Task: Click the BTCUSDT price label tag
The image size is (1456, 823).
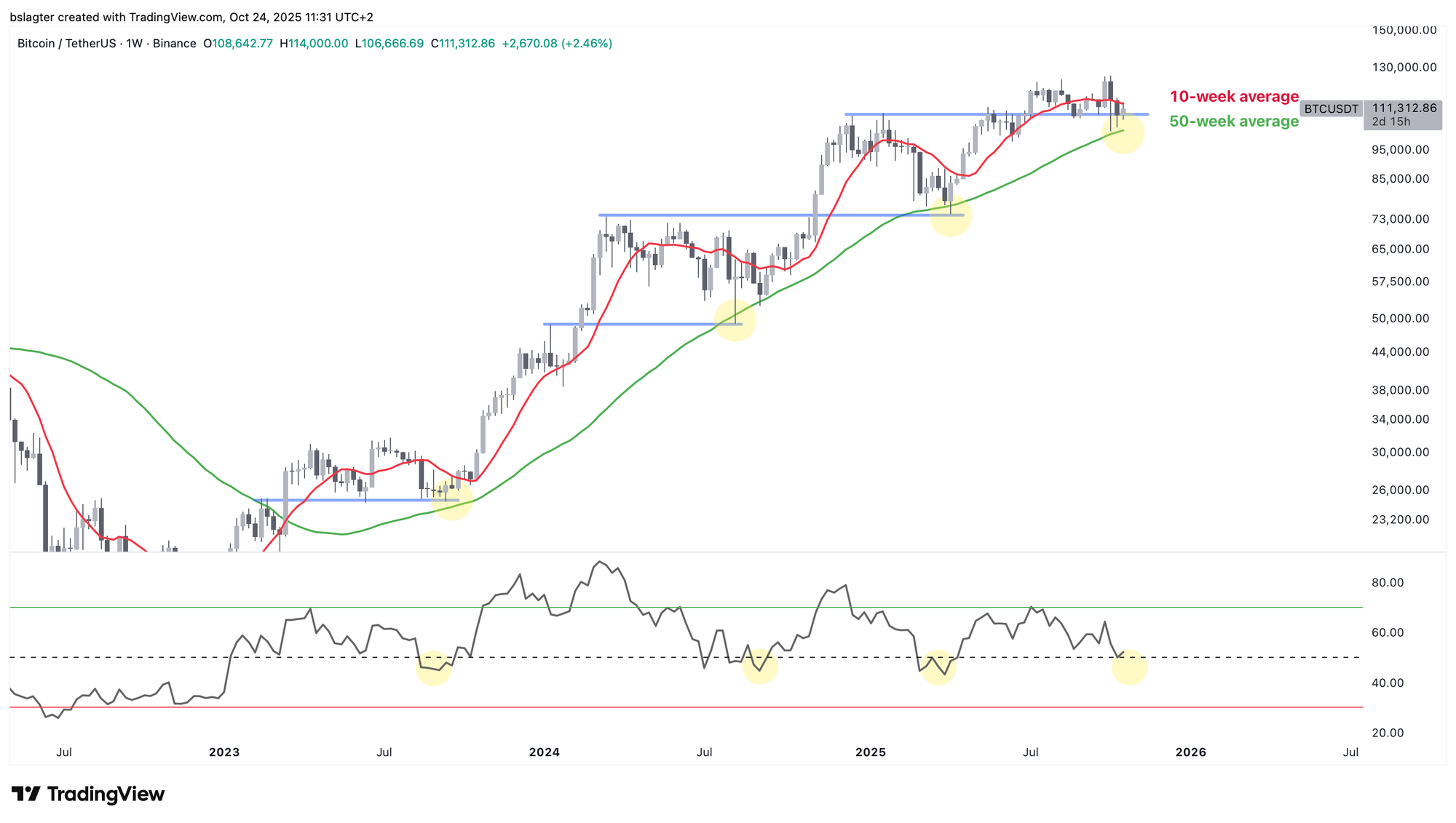Action: (x=1331, y=109)
